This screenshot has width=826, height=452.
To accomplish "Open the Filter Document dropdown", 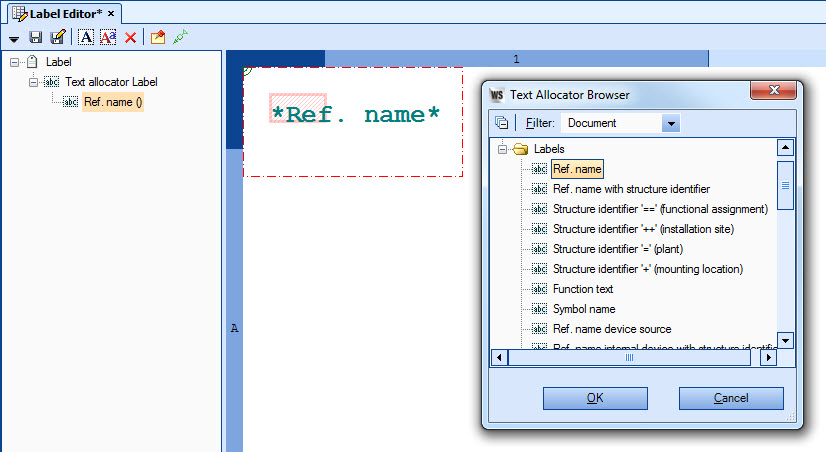I will pyautogui.click(x=671, y=123).
